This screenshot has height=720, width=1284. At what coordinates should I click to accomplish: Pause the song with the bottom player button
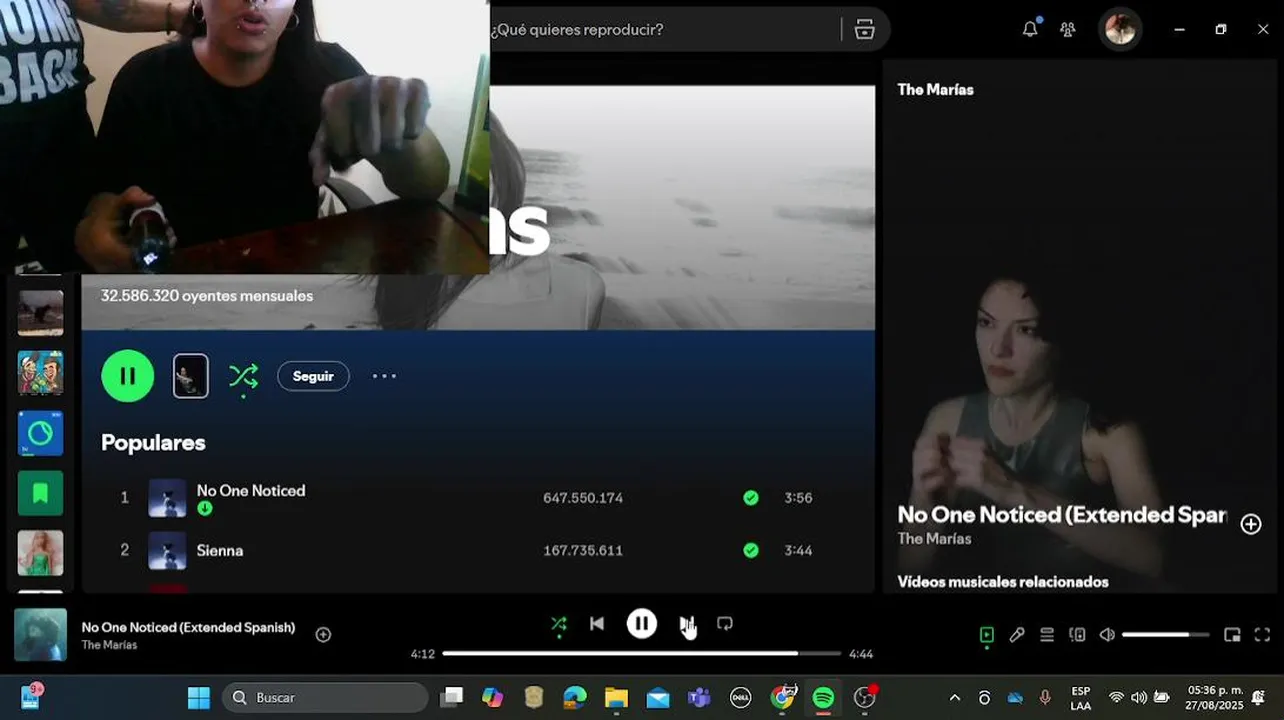[642, 624]
